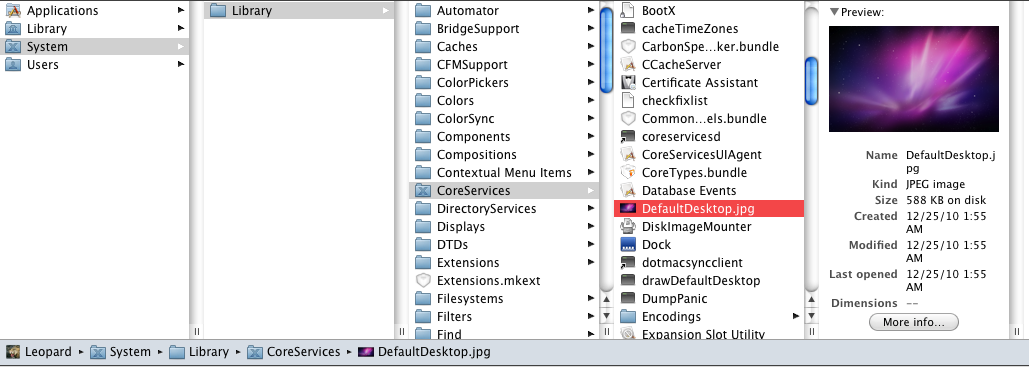This screenshot has height=367, width=1029.
Task: Click the DumpPanic icon
Action: click(x=628, y=299)
